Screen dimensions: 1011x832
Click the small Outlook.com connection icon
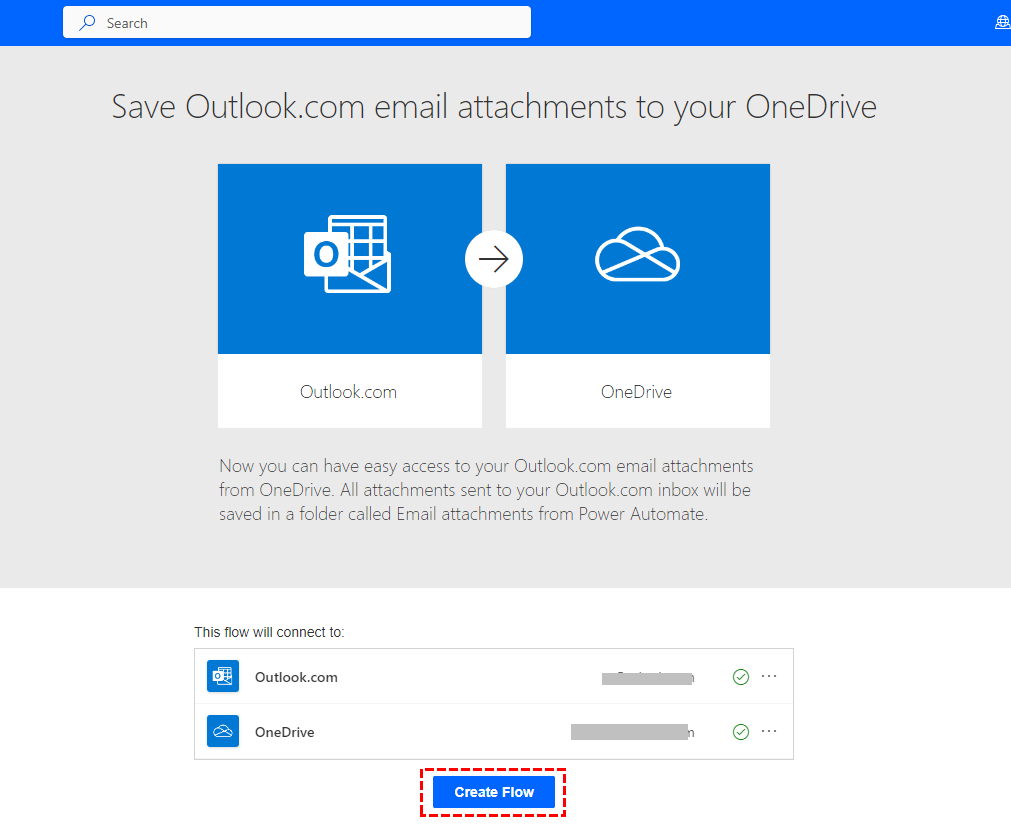click(x=223, y=676)
